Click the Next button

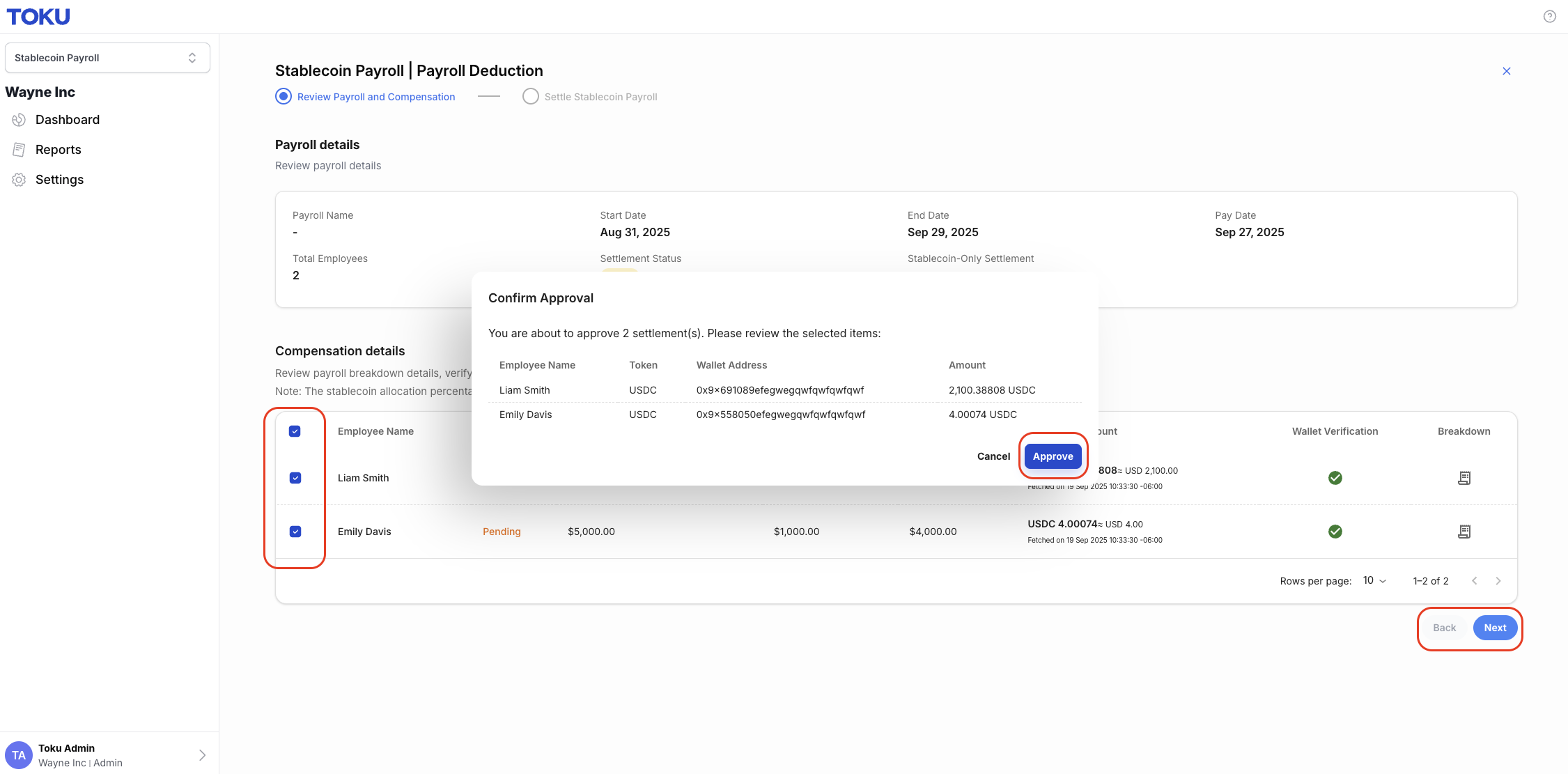coord(1495,628)
